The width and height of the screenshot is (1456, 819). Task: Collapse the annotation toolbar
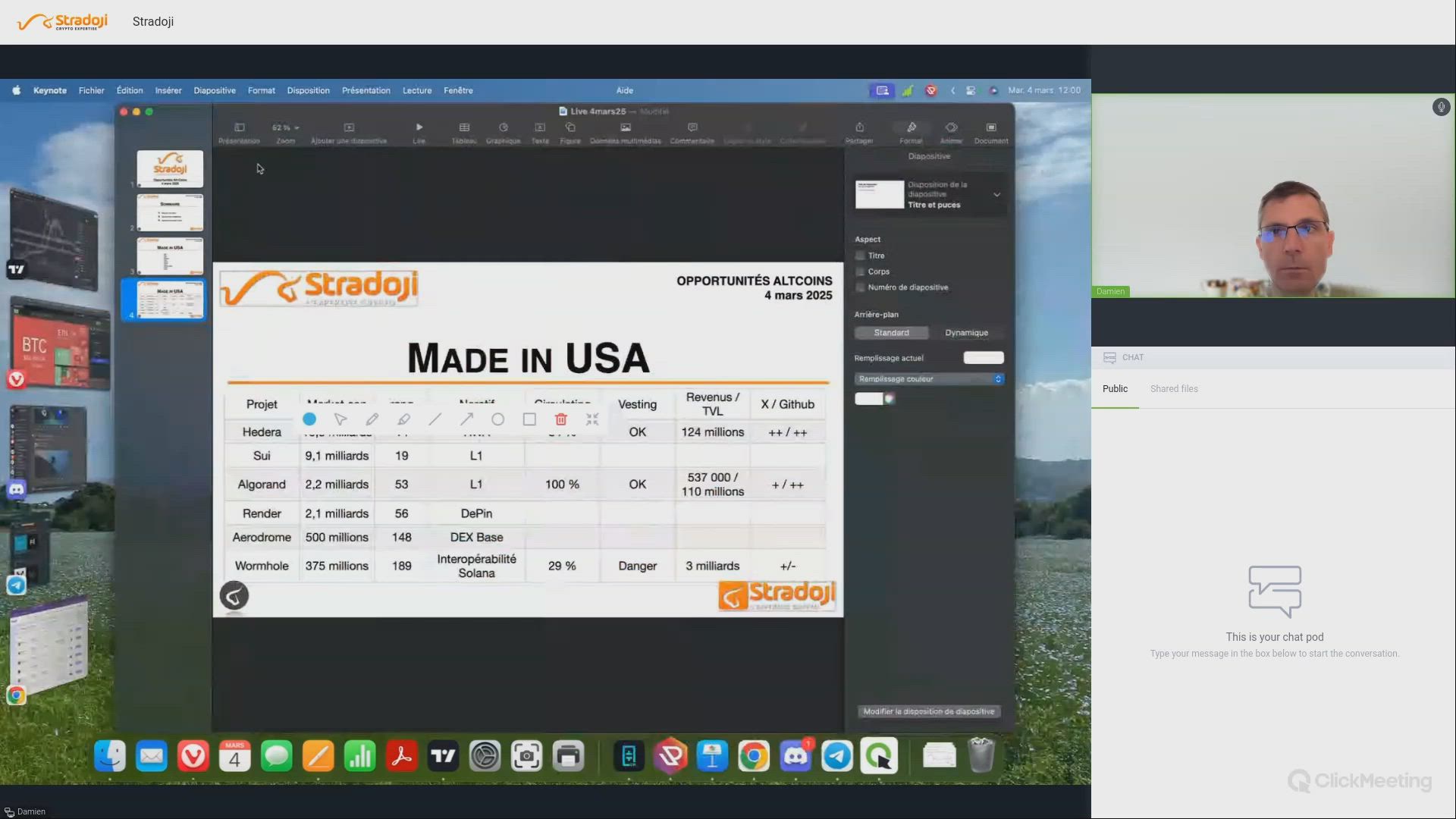pyautogui.click(x=592, y=419)
